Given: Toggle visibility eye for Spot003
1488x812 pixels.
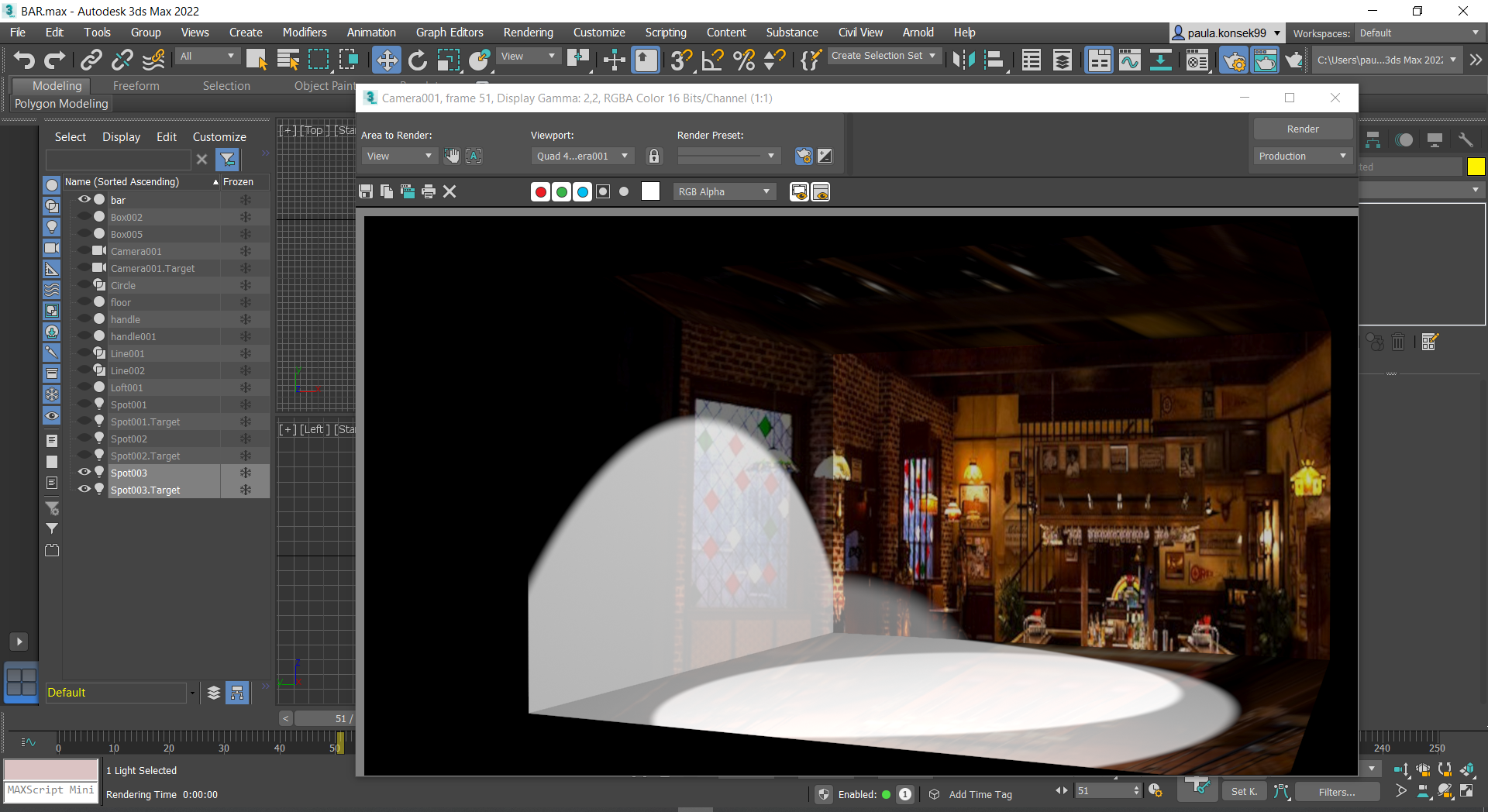Looking at the screenshot, I should (x=84, y=472).
